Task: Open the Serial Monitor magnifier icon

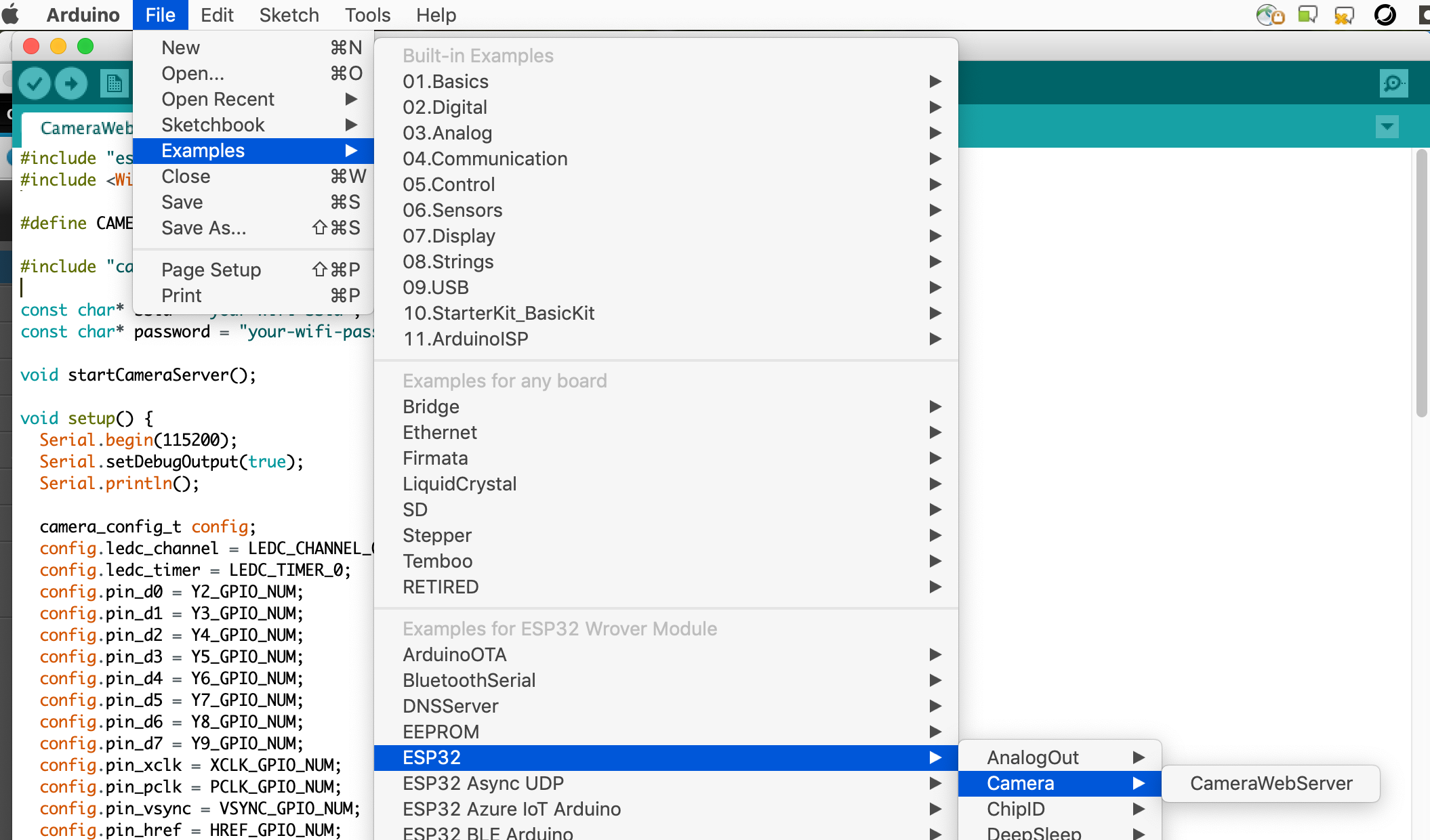Action: [1393, 83]
